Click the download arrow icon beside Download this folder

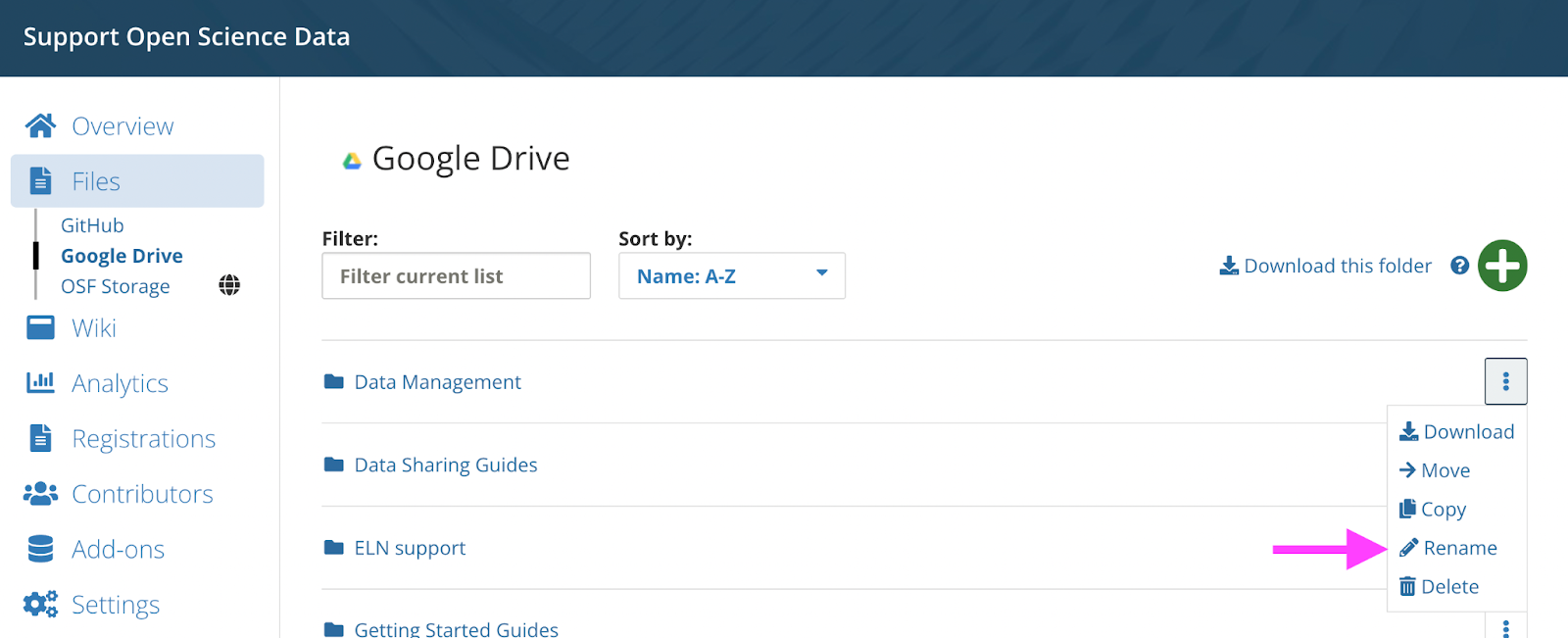pyautogui.click(x=1229, y=266)
